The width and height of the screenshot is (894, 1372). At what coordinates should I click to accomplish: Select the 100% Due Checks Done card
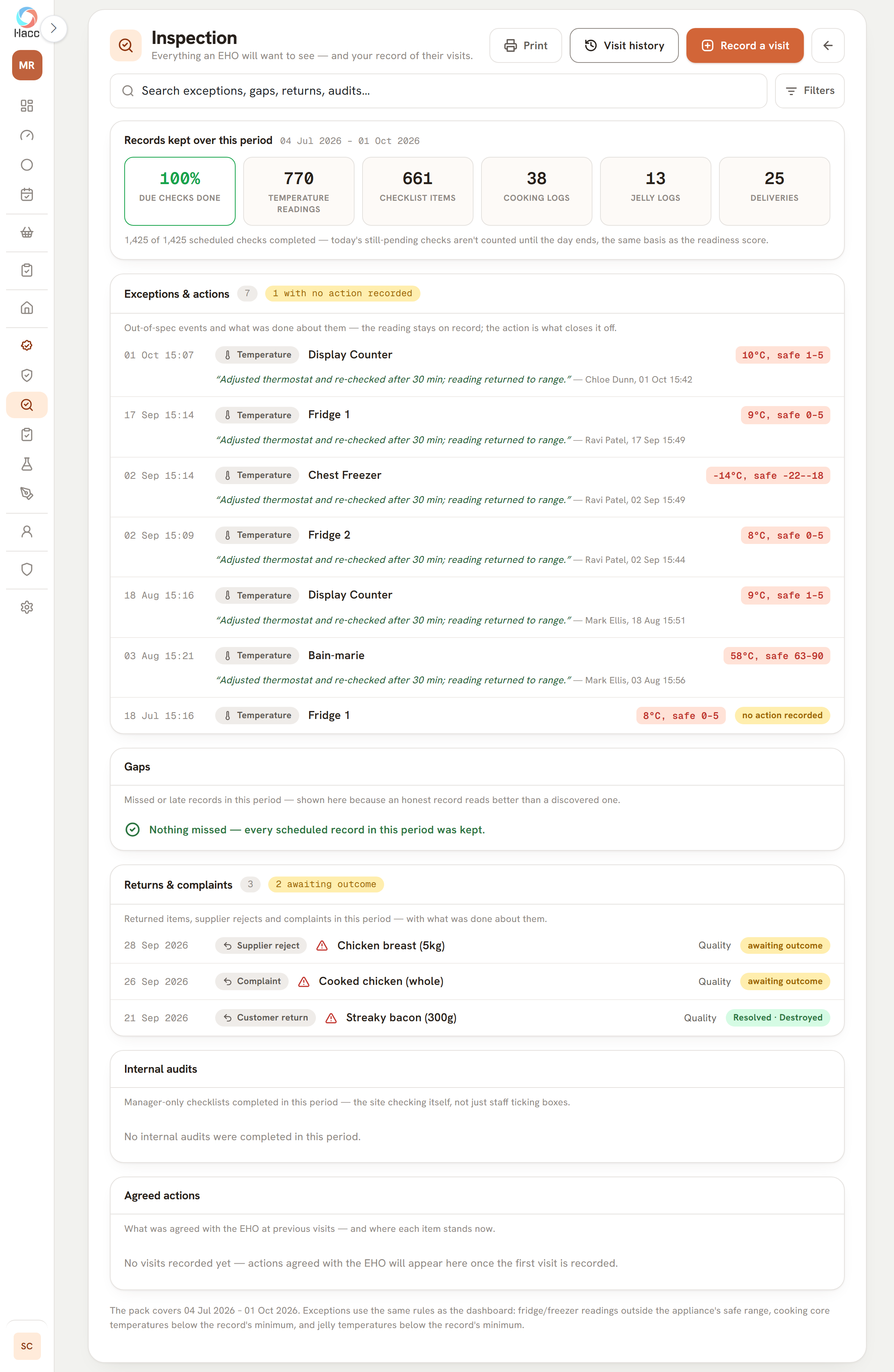[180, 191]
